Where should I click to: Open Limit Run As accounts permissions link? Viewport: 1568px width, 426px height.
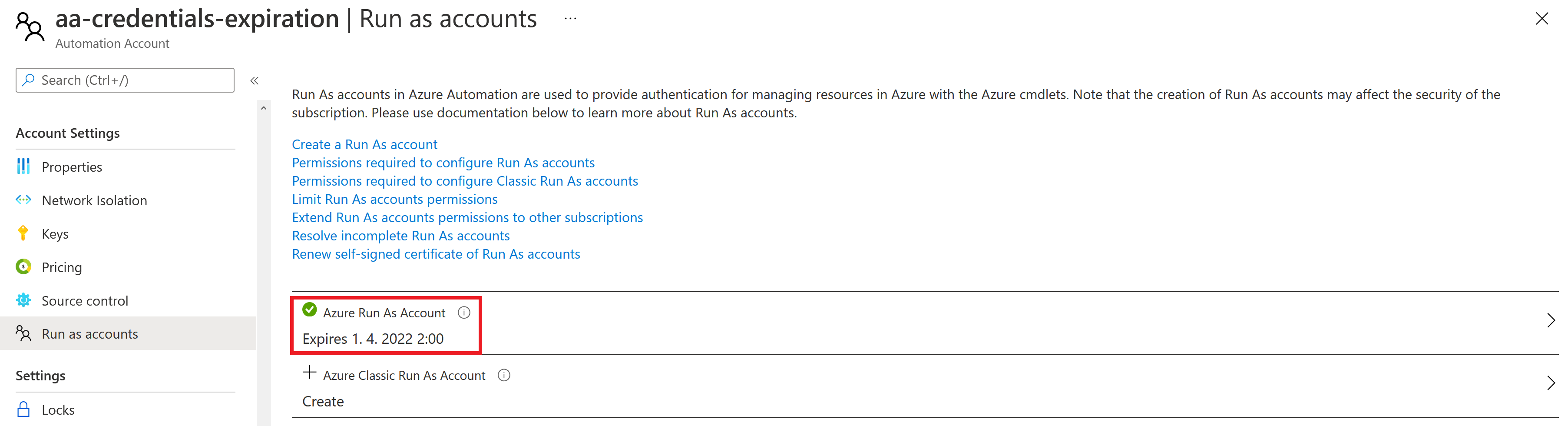point(394,199)
